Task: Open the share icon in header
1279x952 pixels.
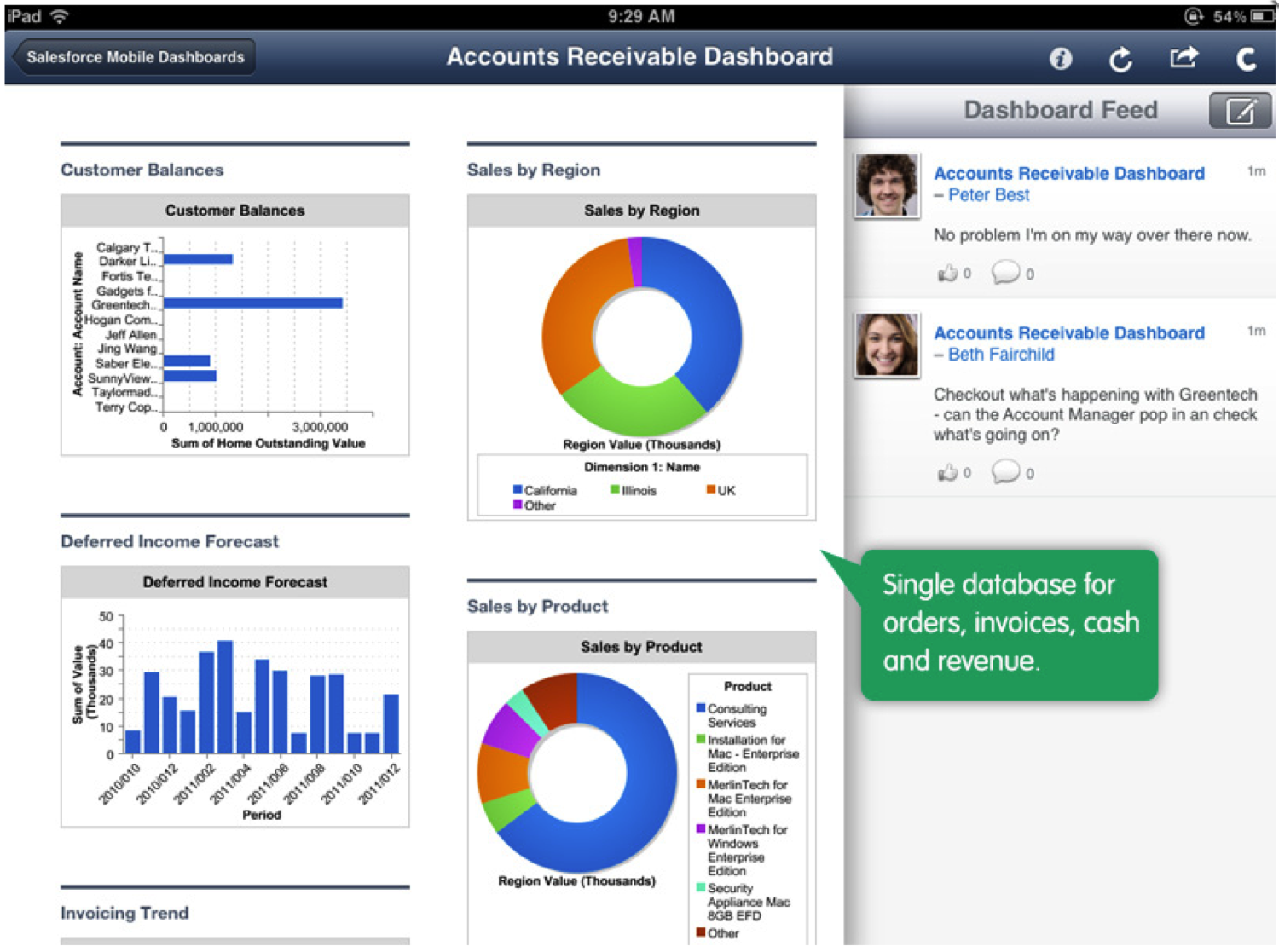Action: [1183, 58]
